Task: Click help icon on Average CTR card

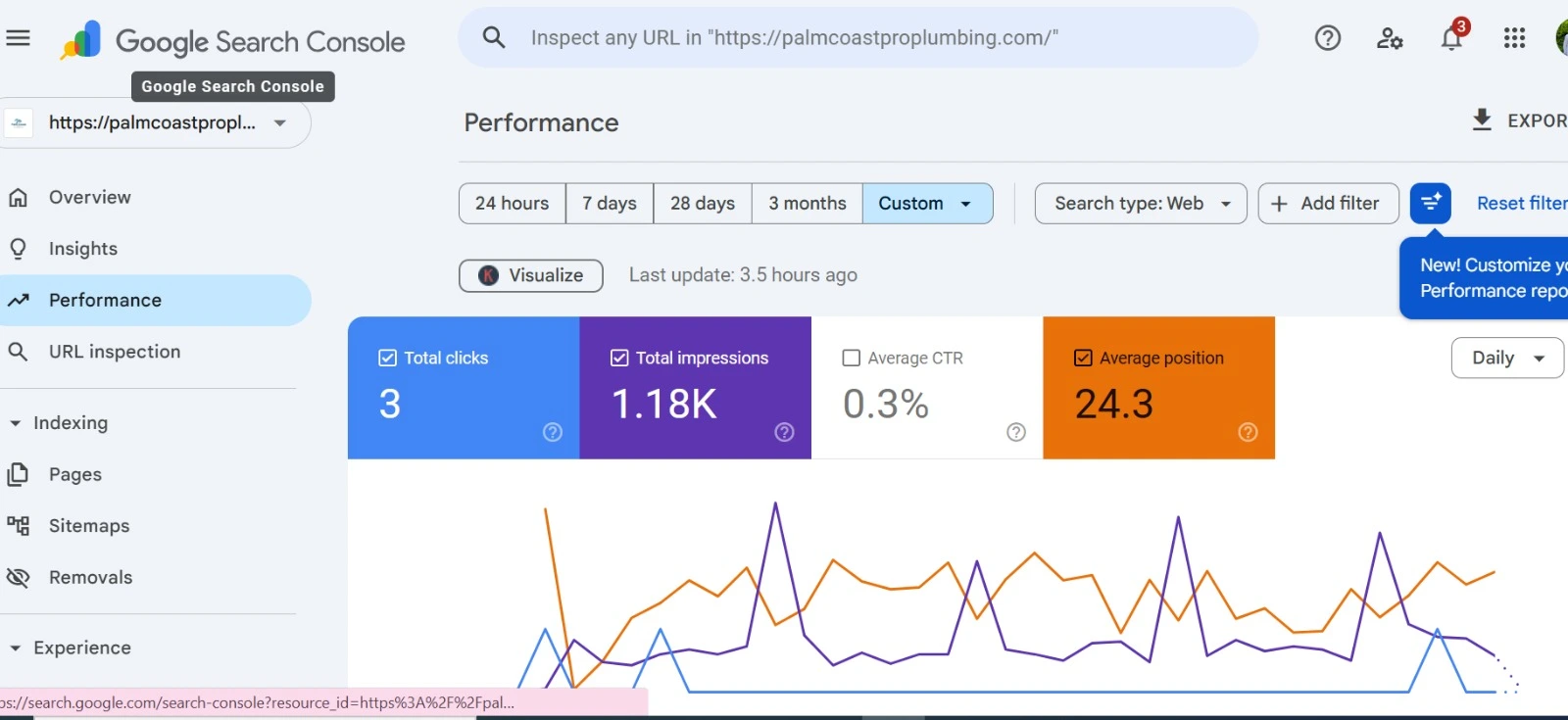Action: click(x=1016, y=432)
